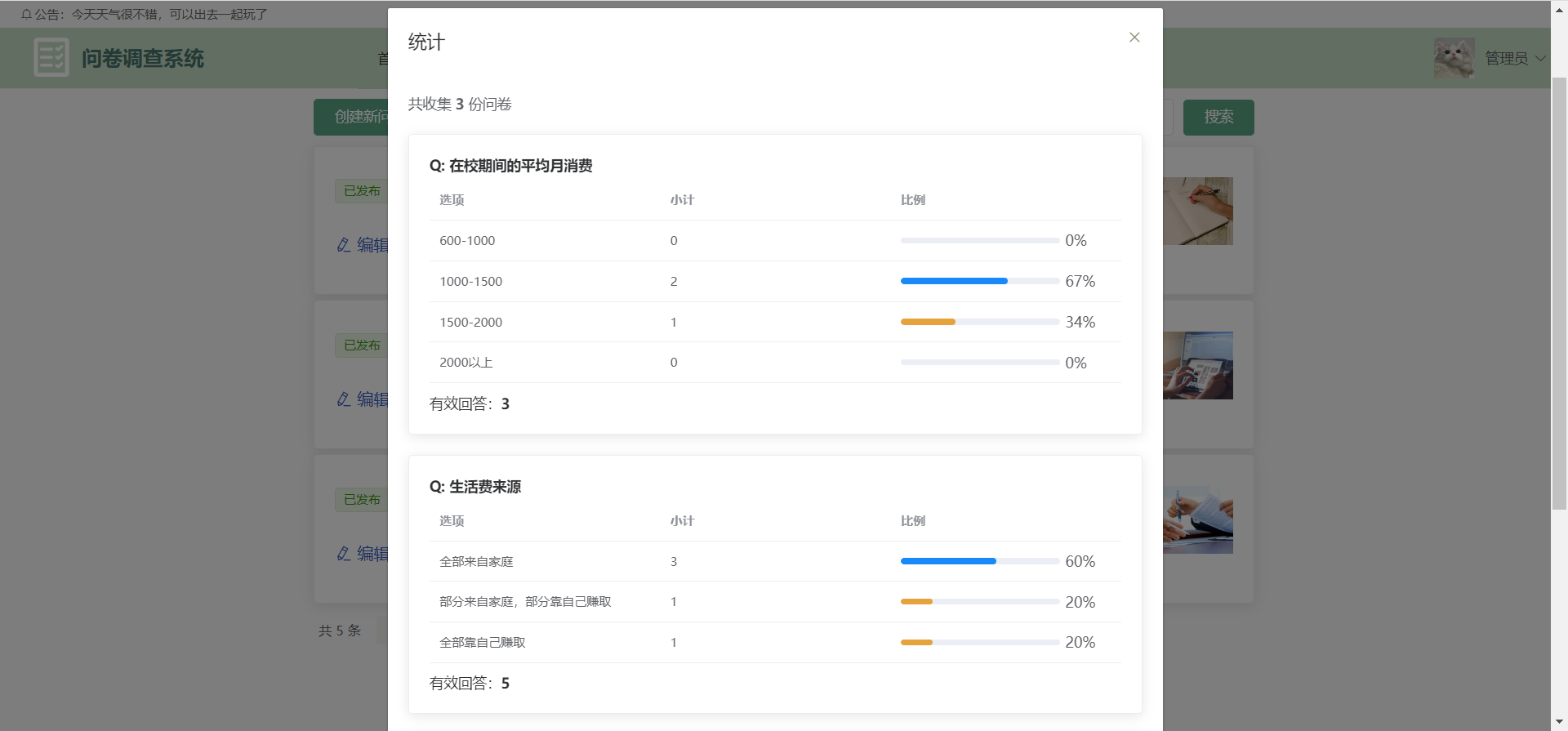Click the page scrollbar's down arrow
This screenshot has width=1568, height=731.
[x=1559, y=724]
